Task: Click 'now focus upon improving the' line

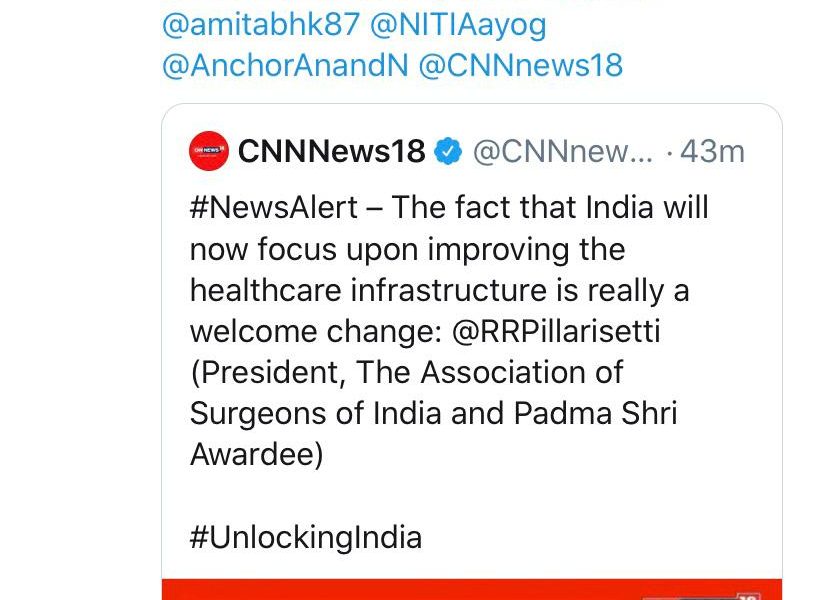Action: pyautogui.click(x=406, y=249)
